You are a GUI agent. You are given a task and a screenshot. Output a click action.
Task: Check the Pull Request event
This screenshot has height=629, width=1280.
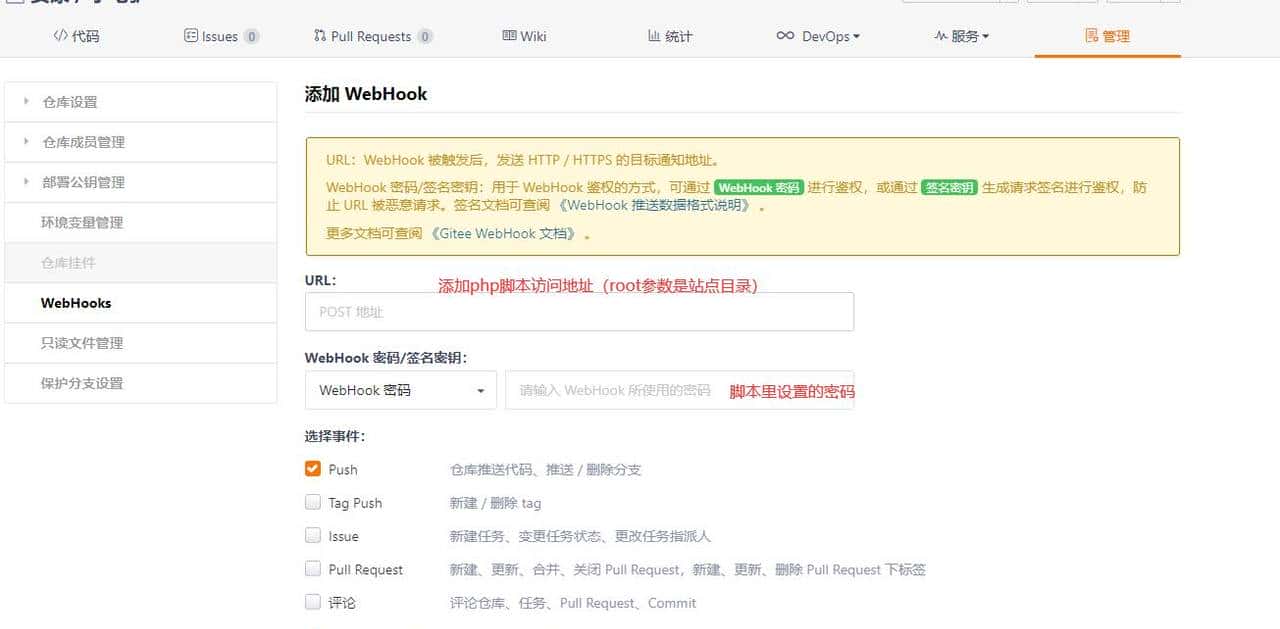[x=313, y=569]
